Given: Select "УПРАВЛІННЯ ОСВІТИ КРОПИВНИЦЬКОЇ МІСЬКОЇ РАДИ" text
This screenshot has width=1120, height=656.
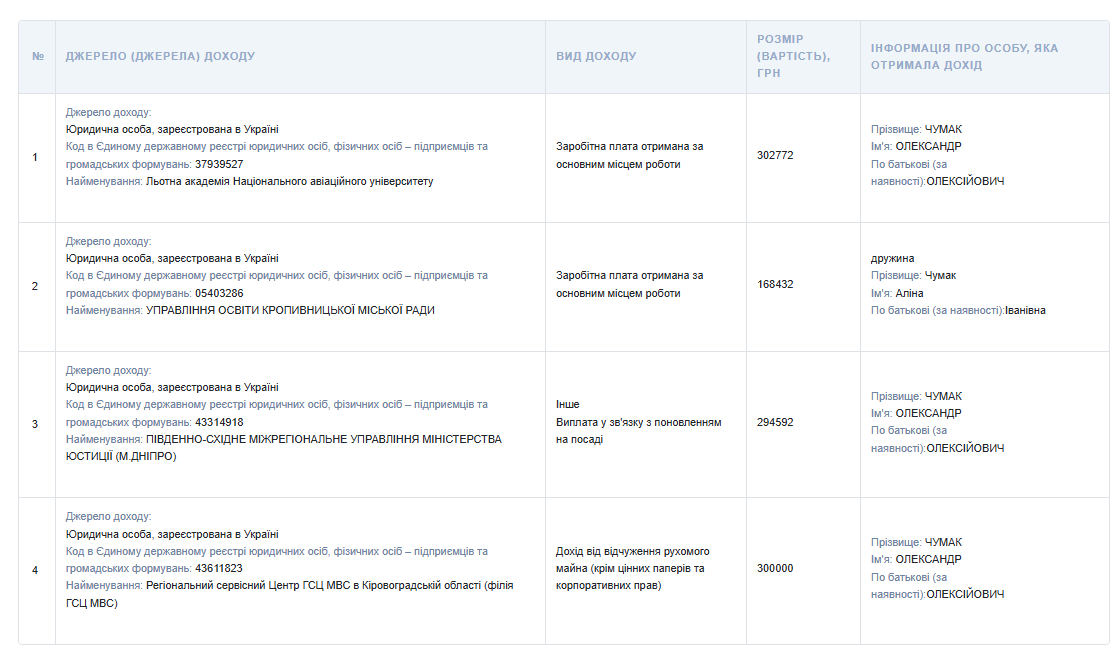Looking at the screenshot, I should coord(290,310).
